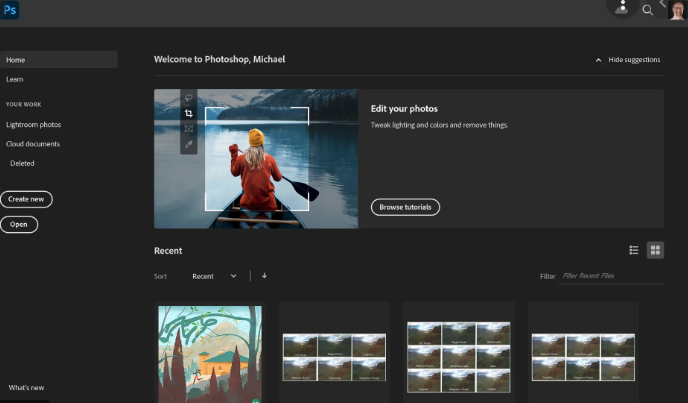Open the user profile avatar
The height and width of the screenshot is (403, 688).
[x=677, y=10]
